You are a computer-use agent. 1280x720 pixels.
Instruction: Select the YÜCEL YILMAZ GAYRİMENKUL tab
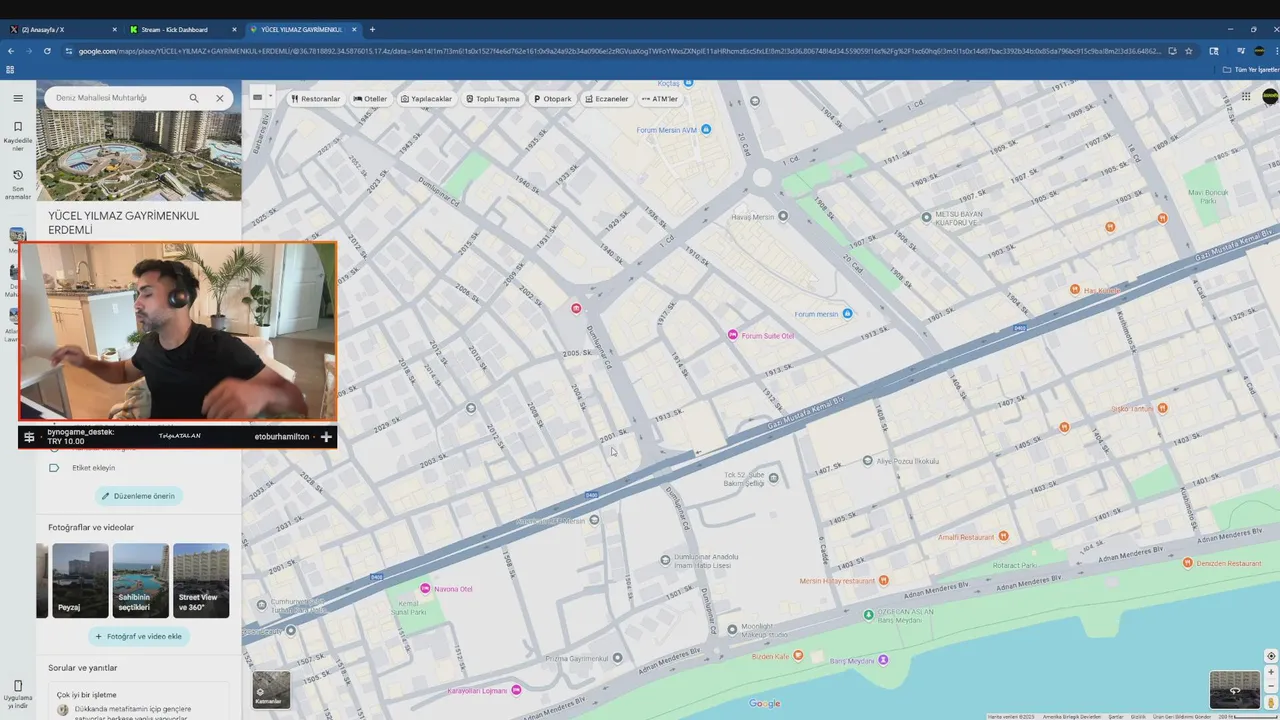(x=303, y=29)
